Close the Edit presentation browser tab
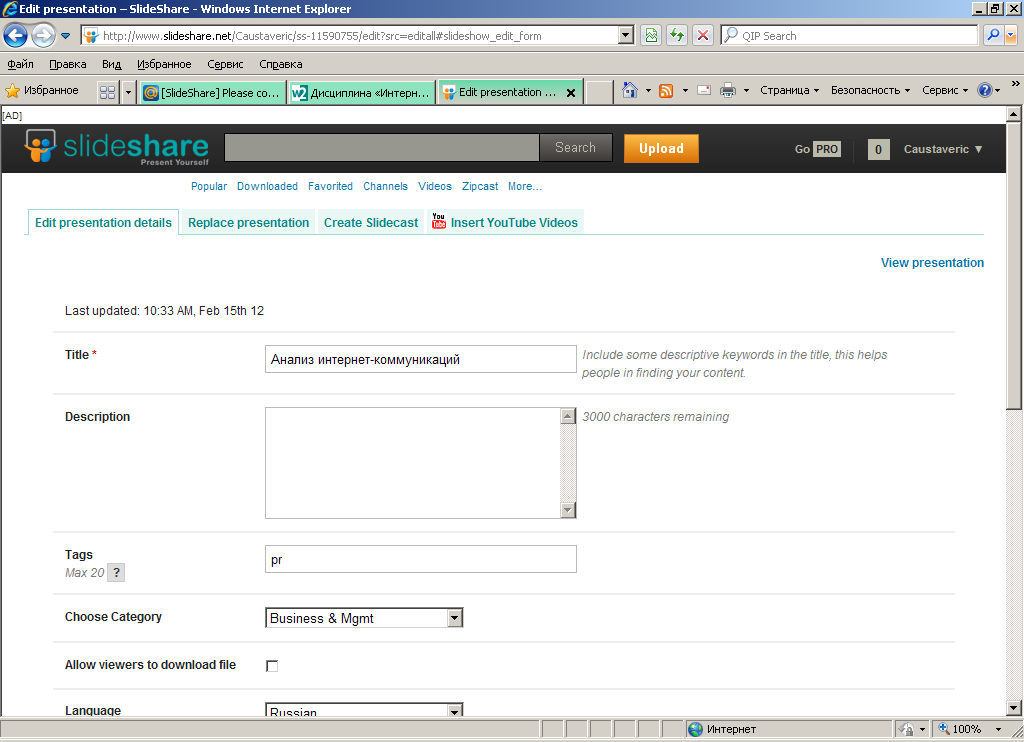 click(571, 93)
